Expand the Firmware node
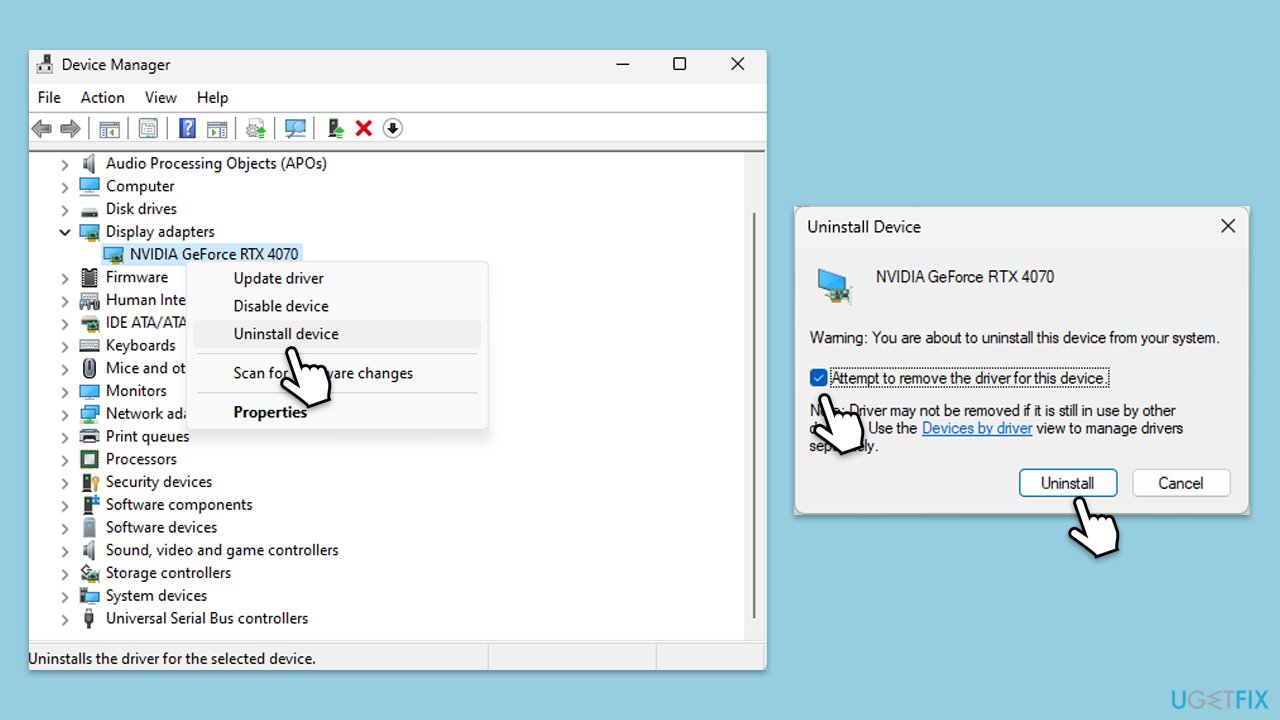The height and width of the screenshot is (720, 1280). 65,277
